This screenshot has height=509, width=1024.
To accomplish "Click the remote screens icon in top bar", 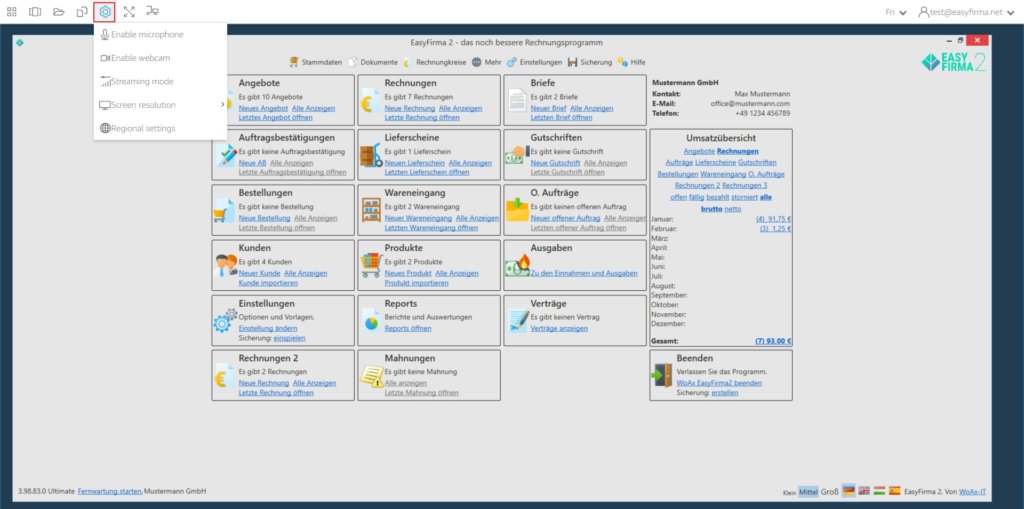I will [x=153, y=11].
